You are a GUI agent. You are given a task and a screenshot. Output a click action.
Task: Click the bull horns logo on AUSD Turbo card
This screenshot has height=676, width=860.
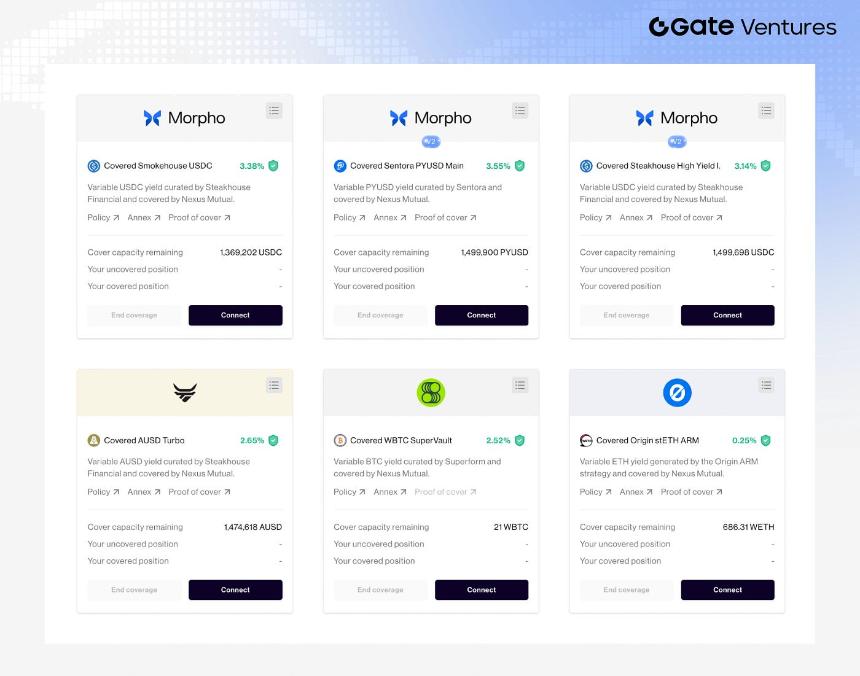185,393
